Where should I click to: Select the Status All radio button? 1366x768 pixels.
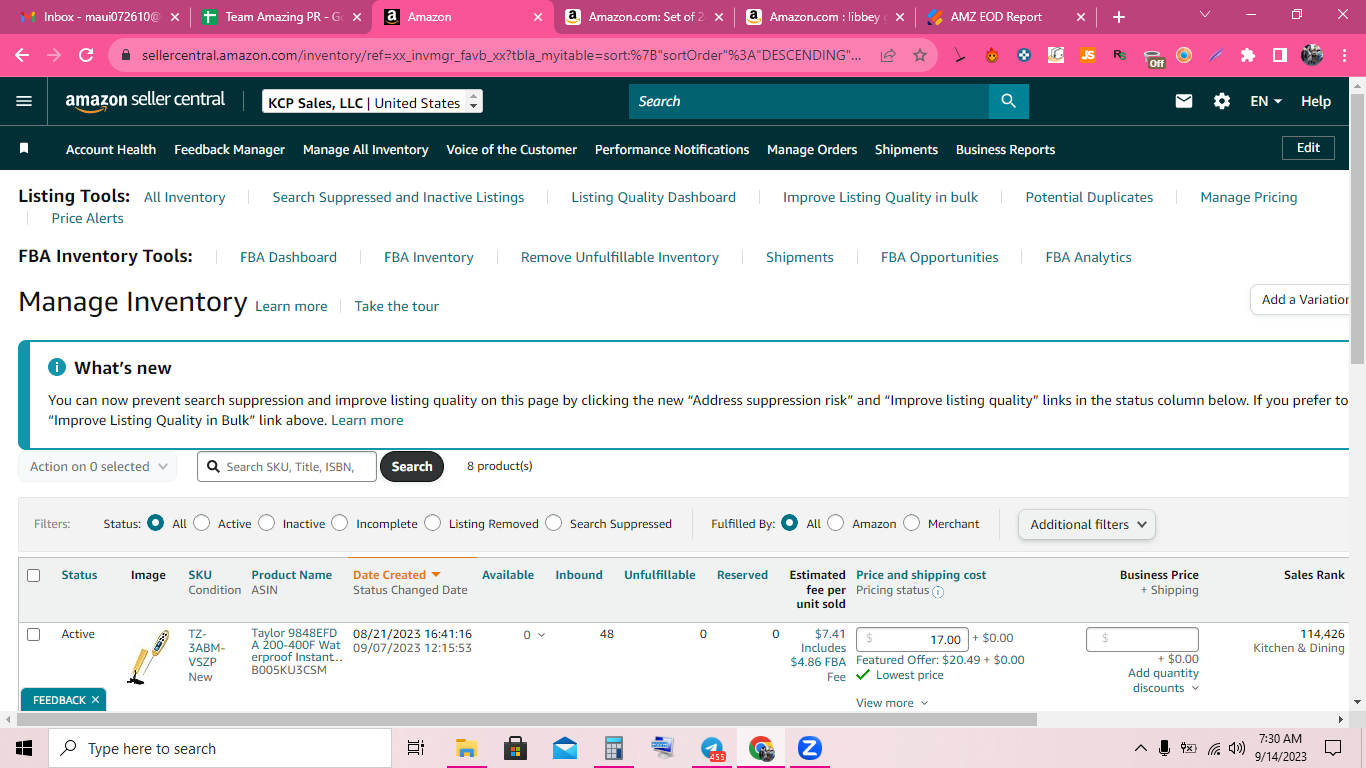[x=155, y=523]
